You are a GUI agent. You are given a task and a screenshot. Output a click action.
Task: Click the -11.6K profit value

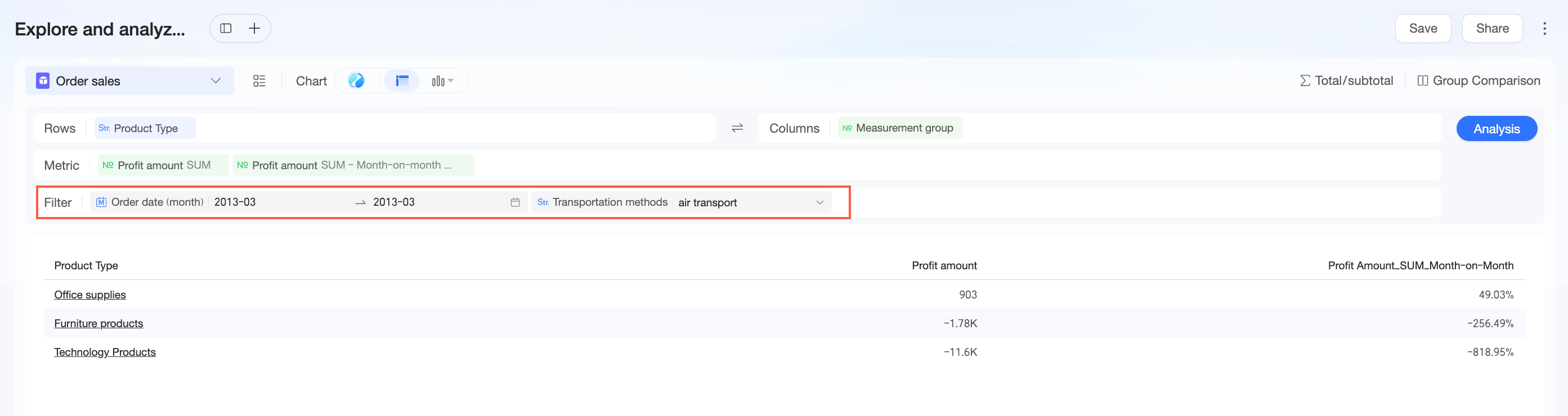(x=961, y=352)
